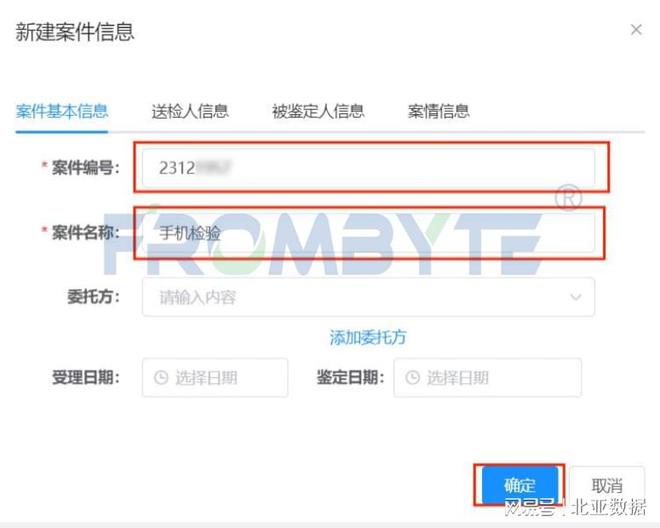Click the 委托方 field label
660x528 pixels.
coord(93,297)
